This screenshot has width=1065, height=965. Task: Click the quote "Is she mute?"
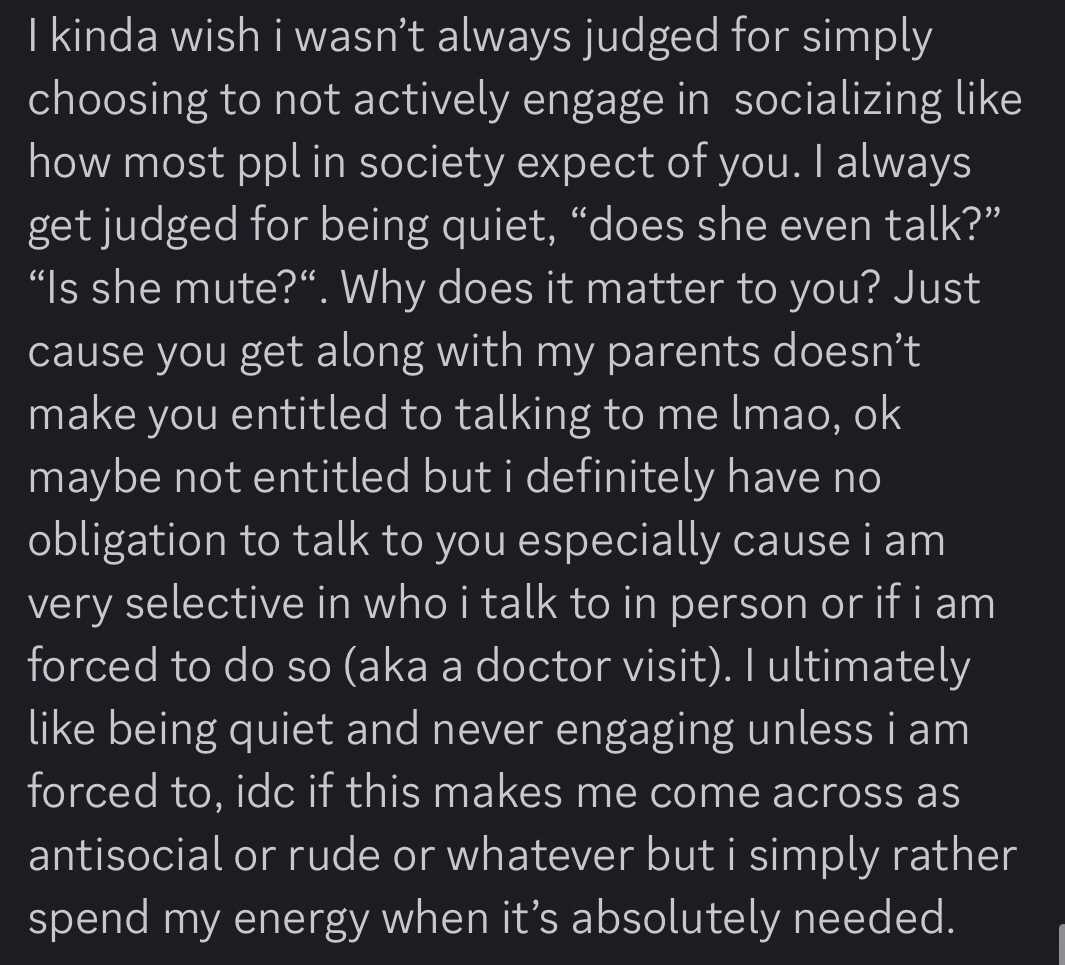click(180, 289)
